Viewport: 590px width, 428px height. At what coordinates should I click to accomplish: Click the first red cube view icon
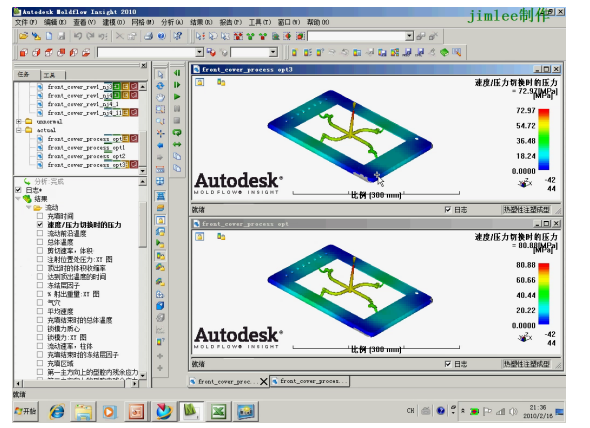(x=24, y=53)
